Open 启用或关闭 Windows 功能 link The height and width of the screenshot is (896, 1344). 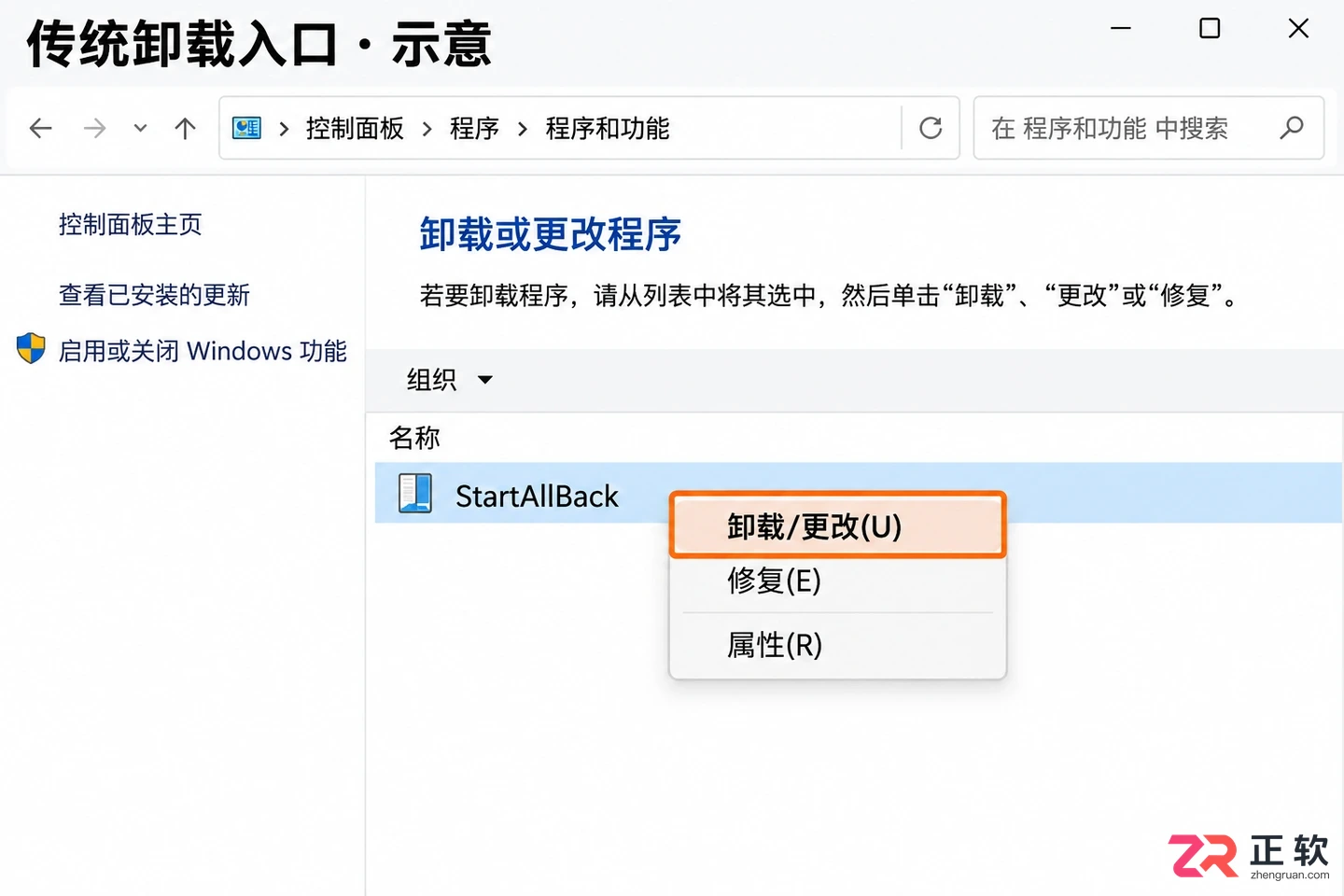203,351
